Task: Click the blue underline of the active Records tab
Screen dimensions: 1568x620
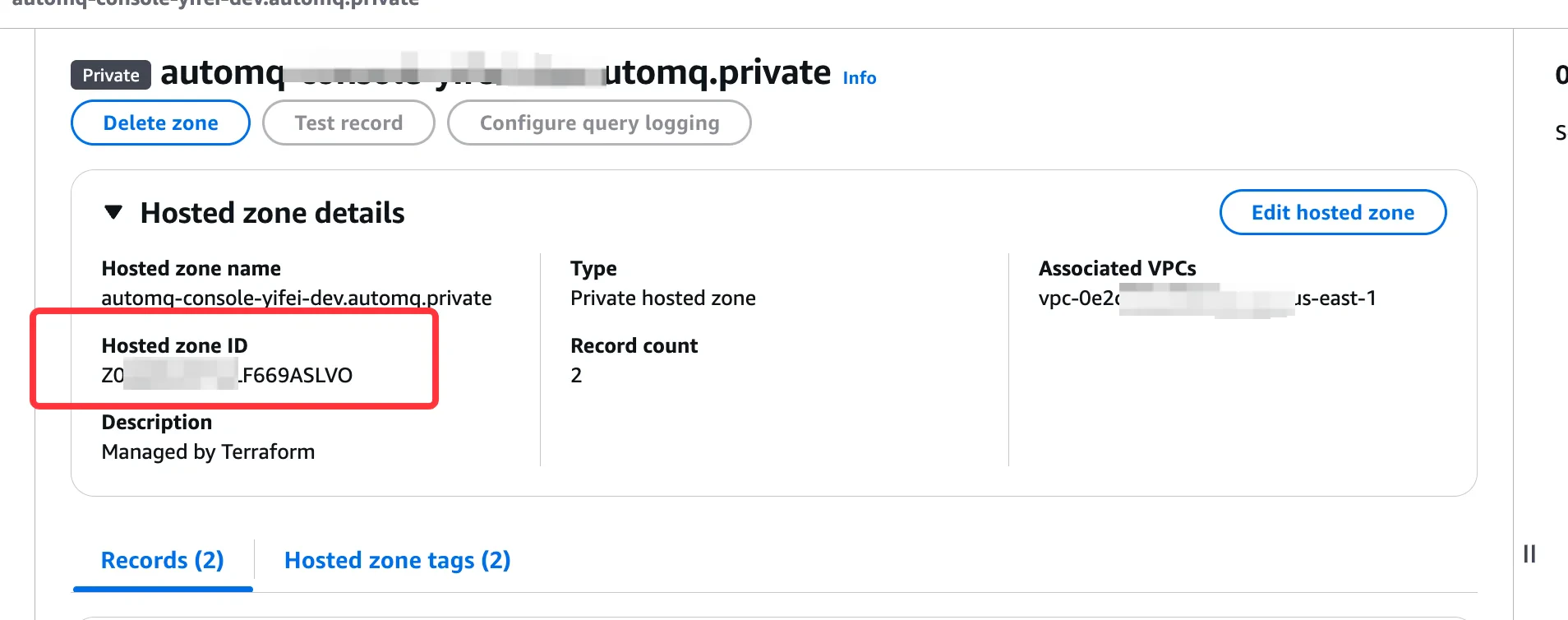Action: point(162,589)
